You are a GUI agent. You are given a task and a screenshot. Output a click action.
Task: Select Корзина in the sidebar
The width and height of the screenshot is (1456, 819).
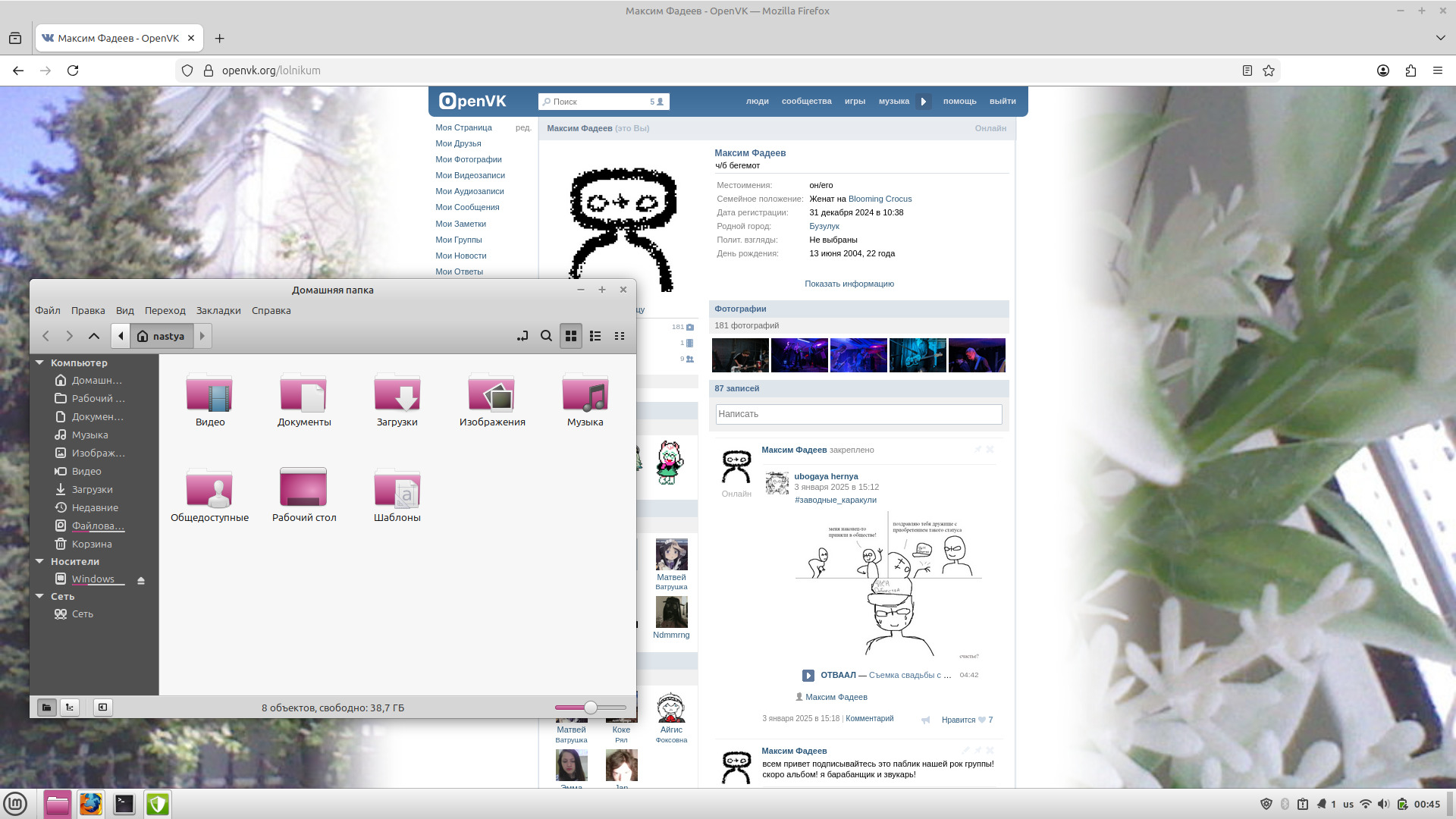pyautogui.click(x=92, y=544)
